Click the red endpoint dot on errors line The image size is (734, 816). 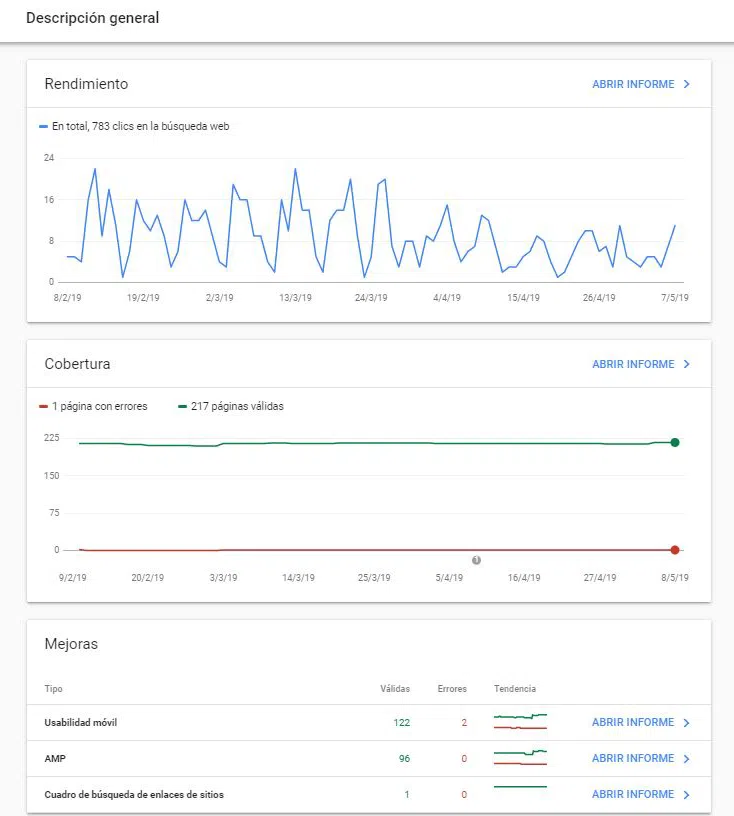675,550
